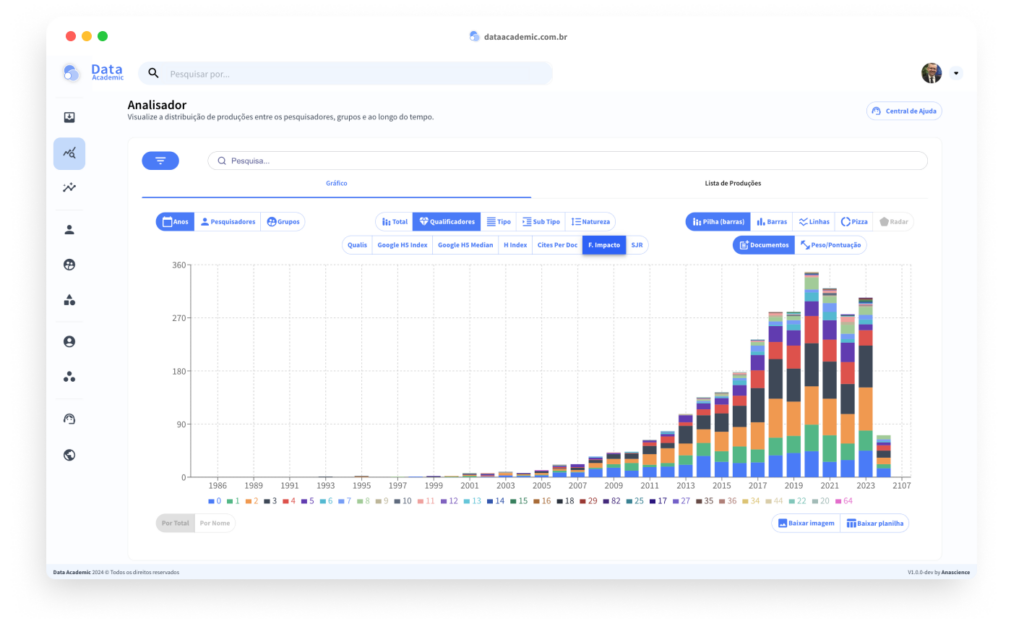1024x619 pixels.
Task: Click the blue filter button
Action: [161, 161]
